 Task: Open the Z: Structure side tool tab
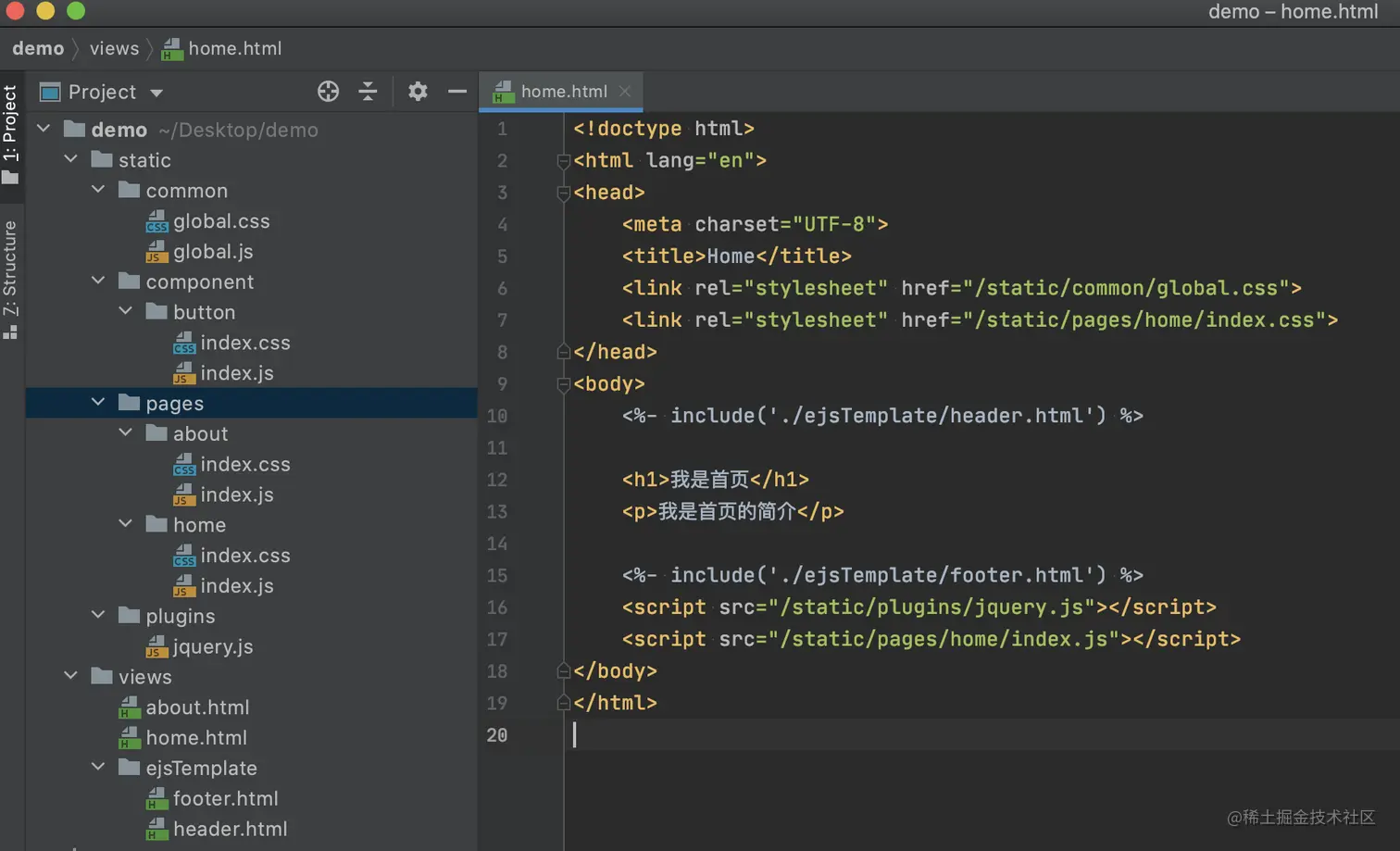pos(10,280)
